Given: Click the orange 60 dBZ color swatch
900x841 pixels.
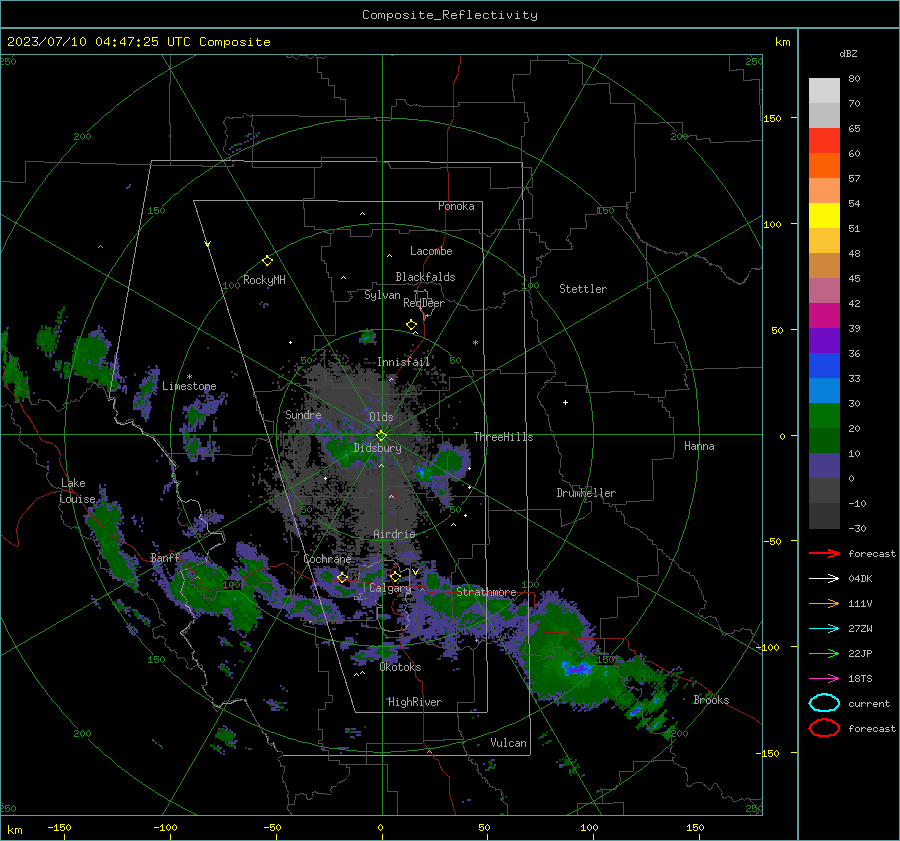Looking at the screenshot, I should 824,165.
